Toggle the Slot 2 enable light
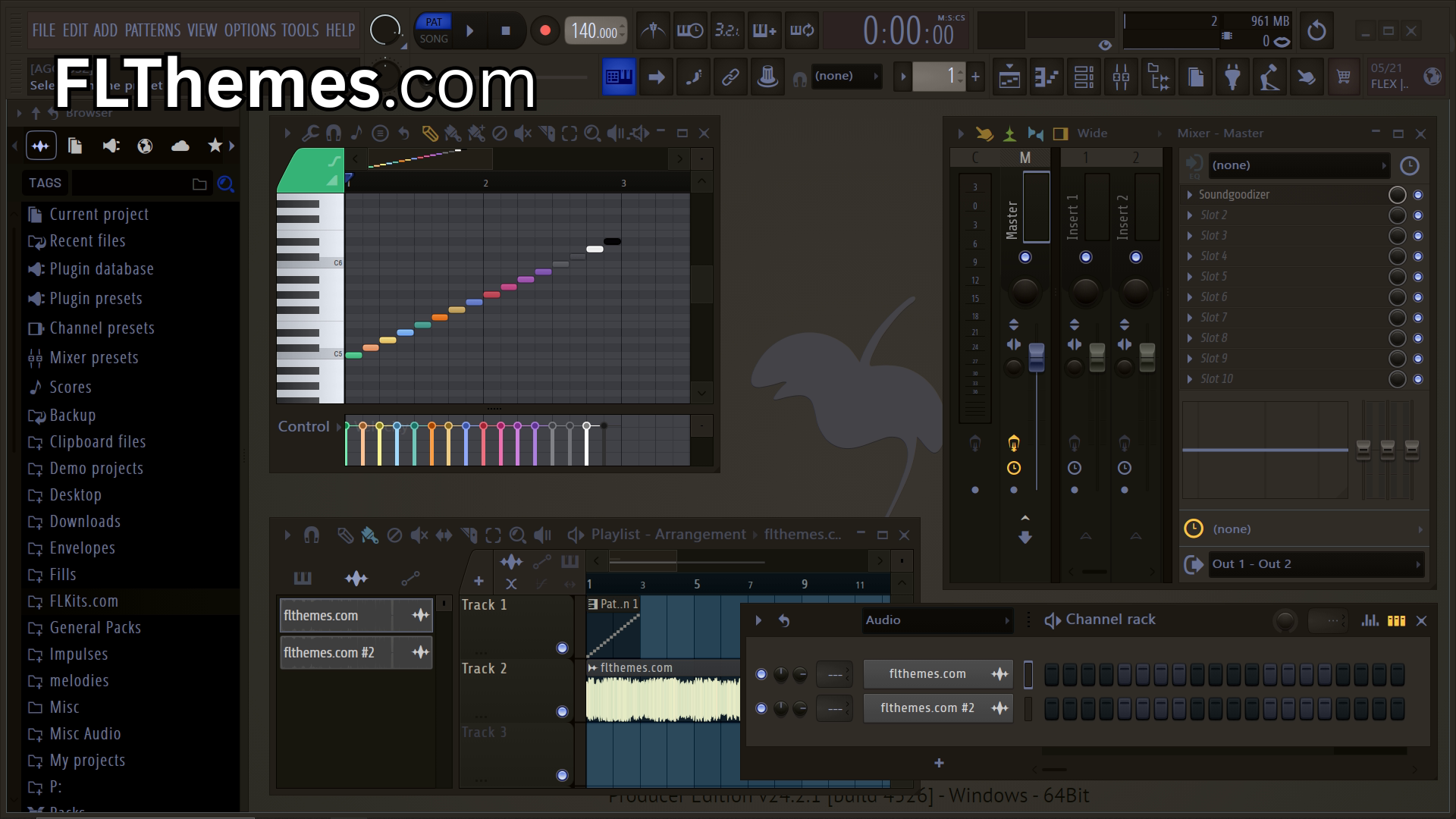Image resolution: width=1456 pixels, height=819 pixels. pyautogui.click(x=1418, y=215)
